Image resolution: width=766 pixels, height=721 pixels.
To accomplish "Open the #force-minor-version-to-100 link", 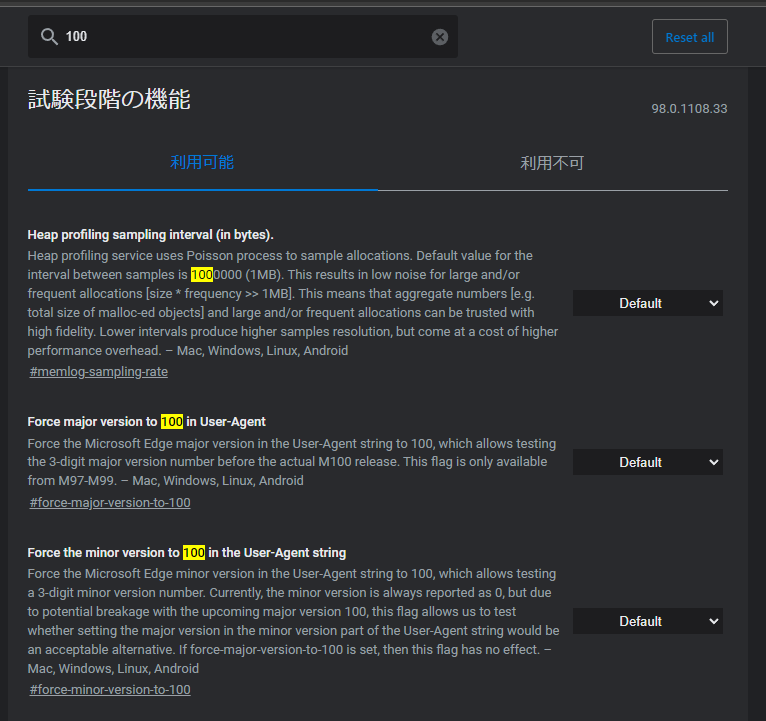I will pos(110,690).
